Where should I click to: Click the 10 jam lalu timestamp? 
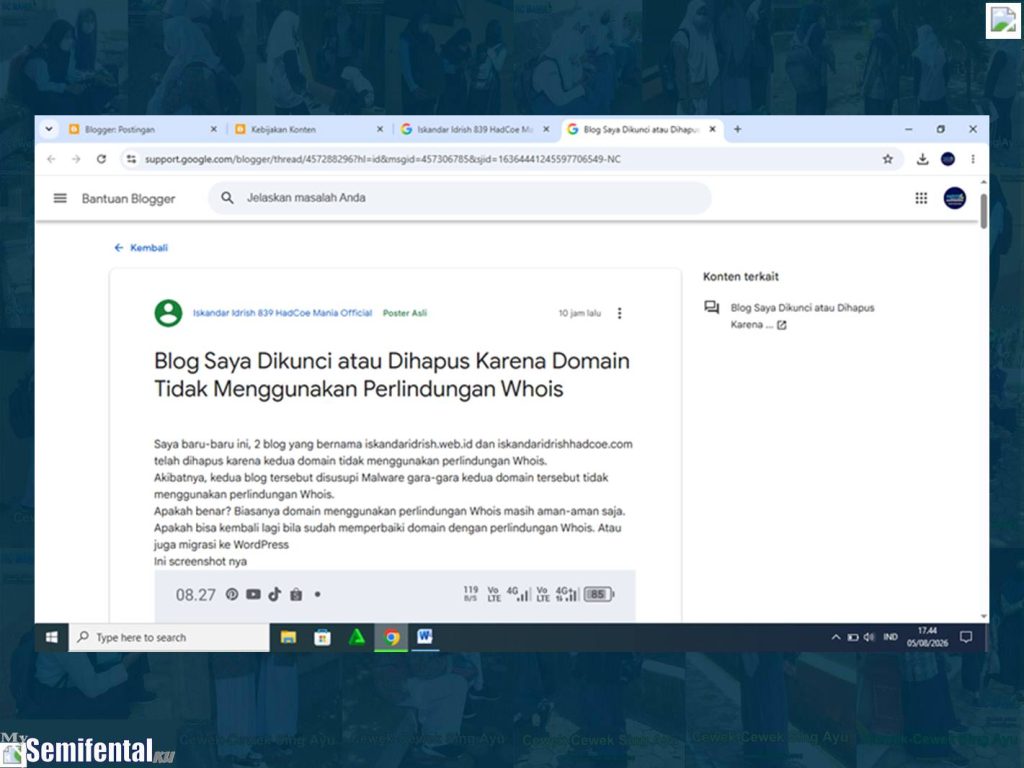(x=579, y=313)
